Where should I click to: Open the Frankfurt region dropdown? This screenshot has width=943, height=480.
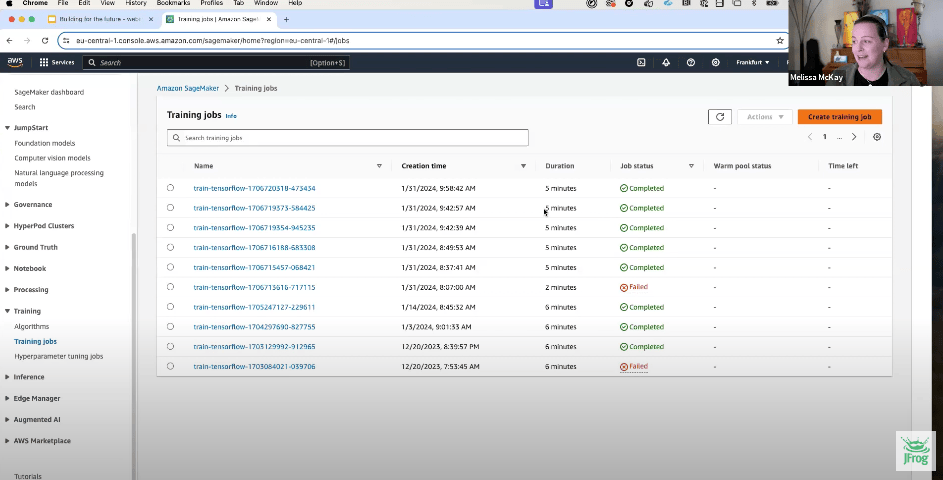[752, 62]
